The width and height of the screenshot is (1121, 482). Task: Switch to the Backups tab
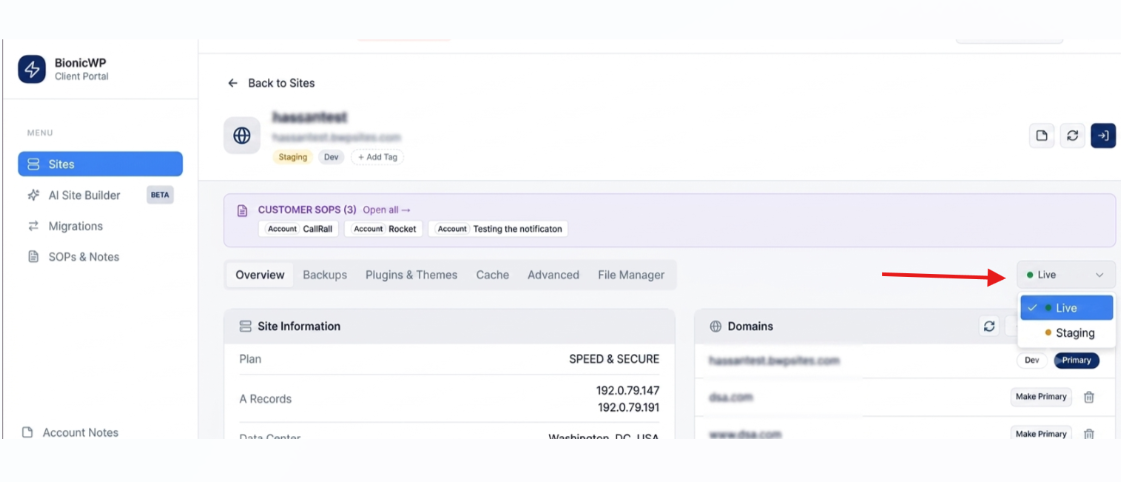(325, 275)
